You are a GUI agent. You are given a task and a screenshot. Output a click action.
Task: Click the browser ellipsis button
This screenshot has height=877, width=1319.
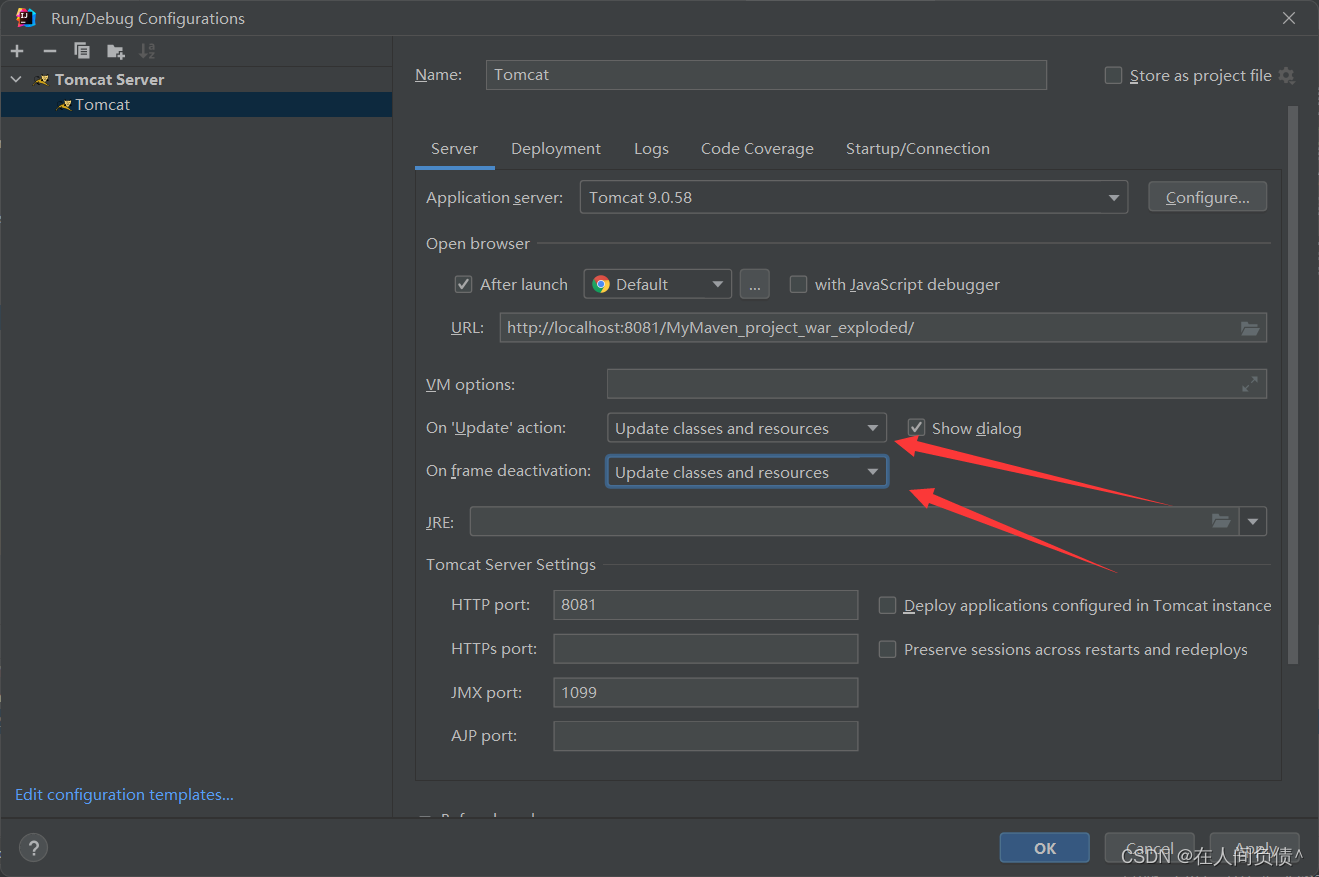[x=755, y=284]
